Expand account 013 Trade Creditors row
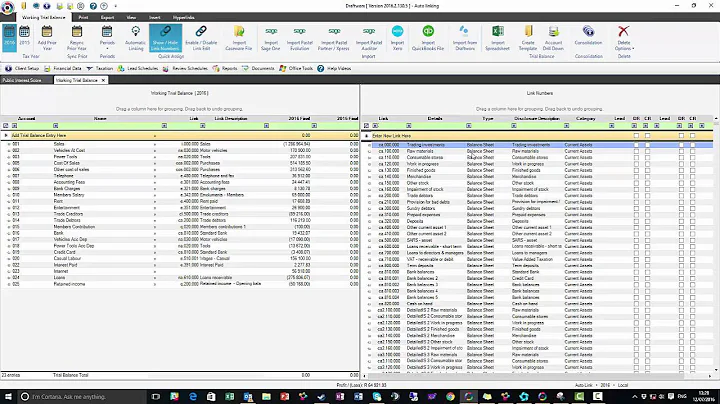Image resolution: width=720 pixels, height=404 pixels. [9, 214]
